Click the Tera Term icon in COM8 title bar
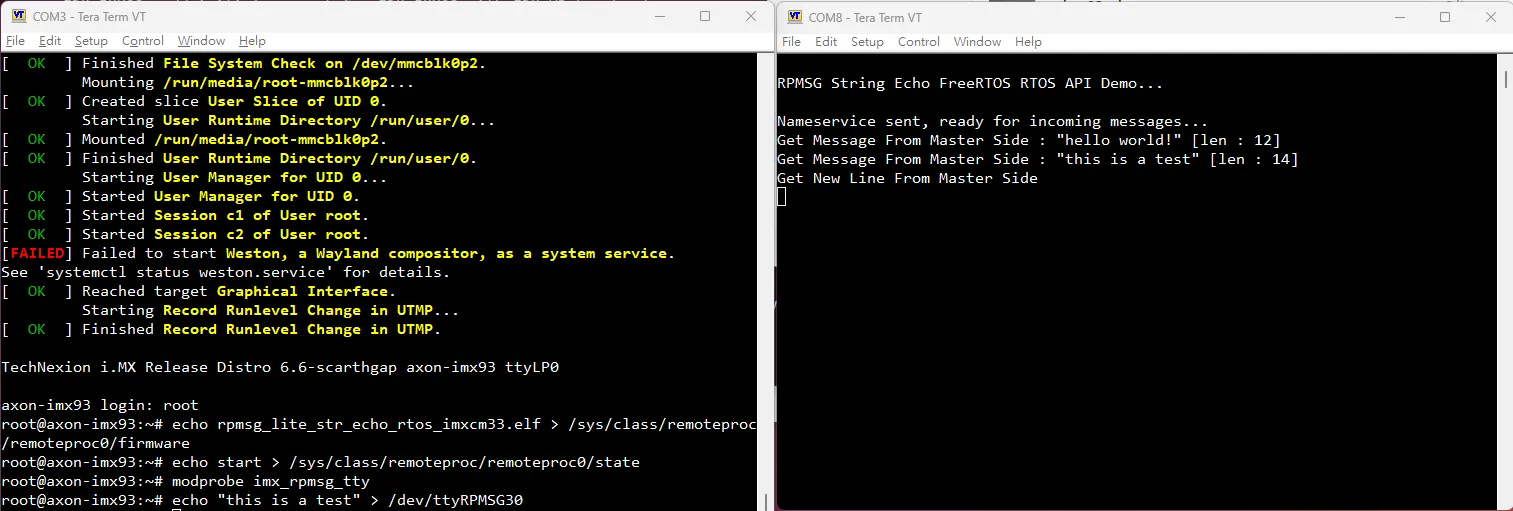Image resolution: width=1513 pixels, height=511 pixels. (x=794, y=17)
